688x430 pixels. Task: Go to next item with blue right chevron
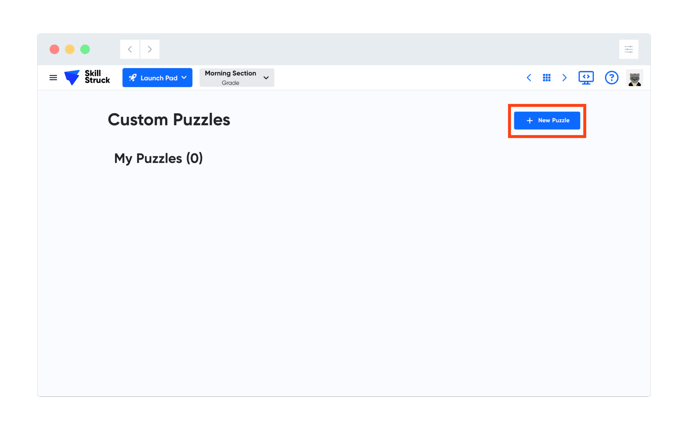(x=564, y=78)
